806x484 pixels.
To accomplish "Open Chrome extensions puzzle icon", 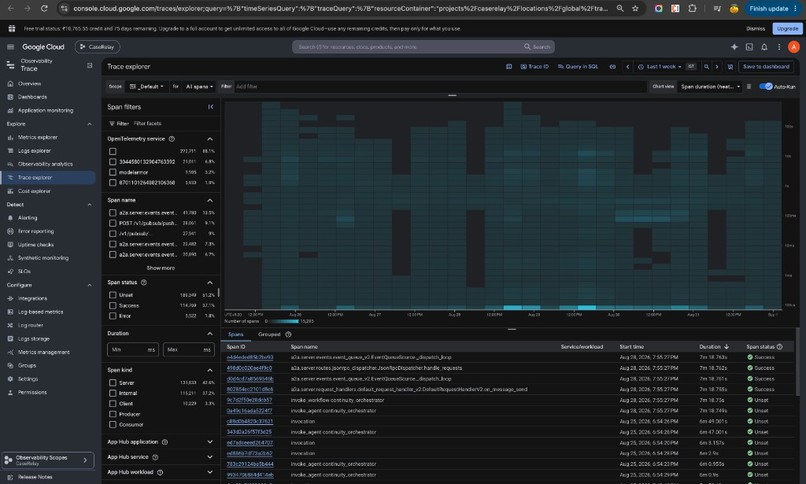I will point(692,9).
